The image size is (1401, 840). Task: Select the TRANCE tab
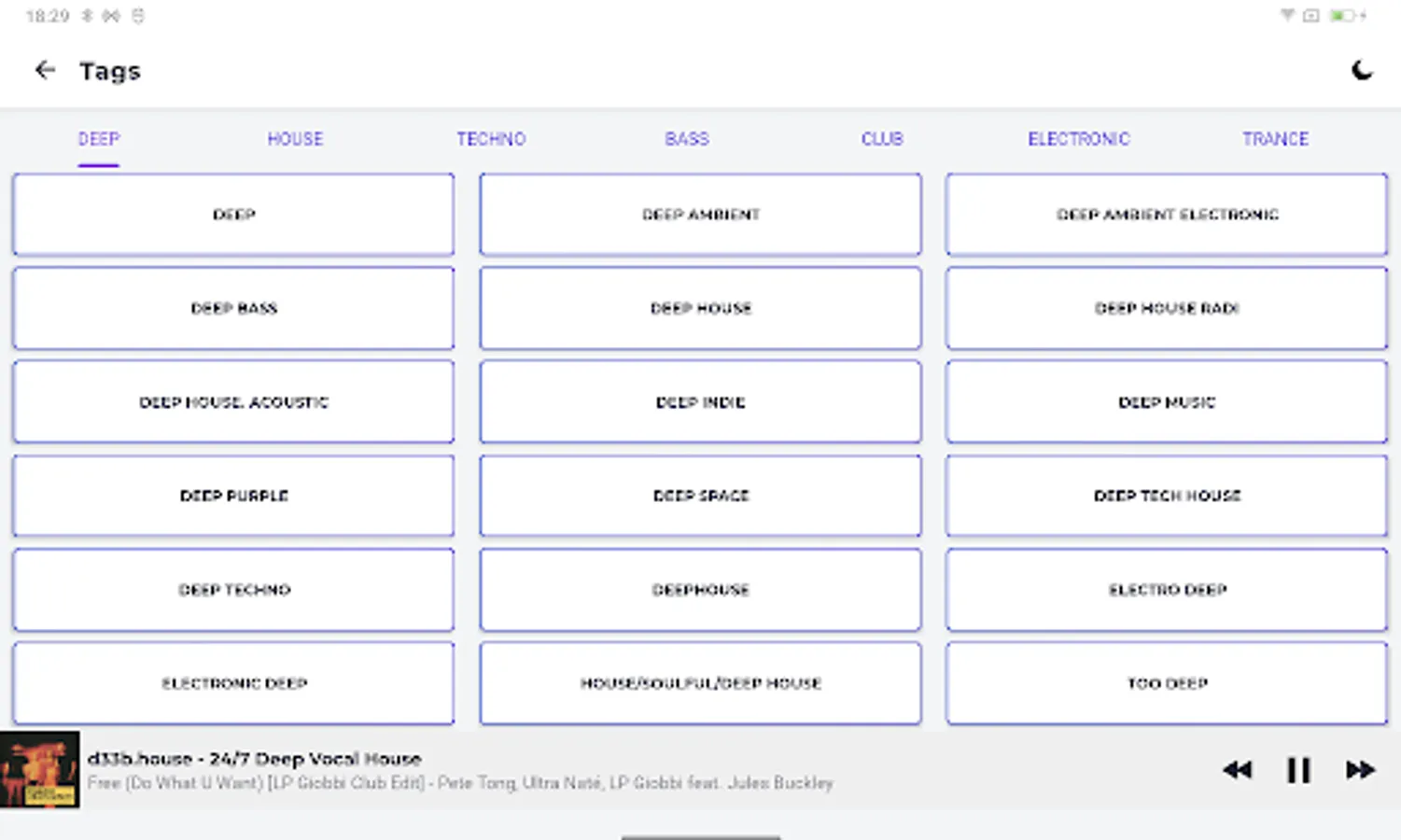coord(1275,139)
